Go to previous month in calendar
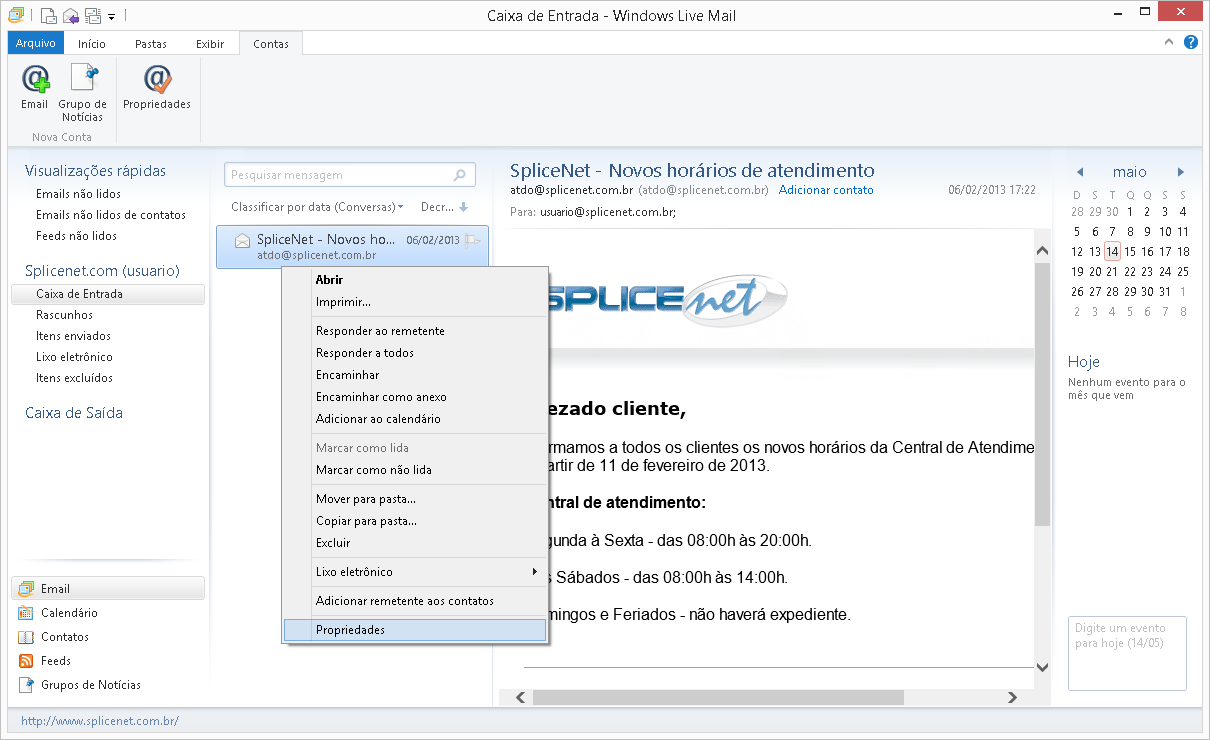This screenshot has width=1210, height=740. click(x=1080, y=172)
